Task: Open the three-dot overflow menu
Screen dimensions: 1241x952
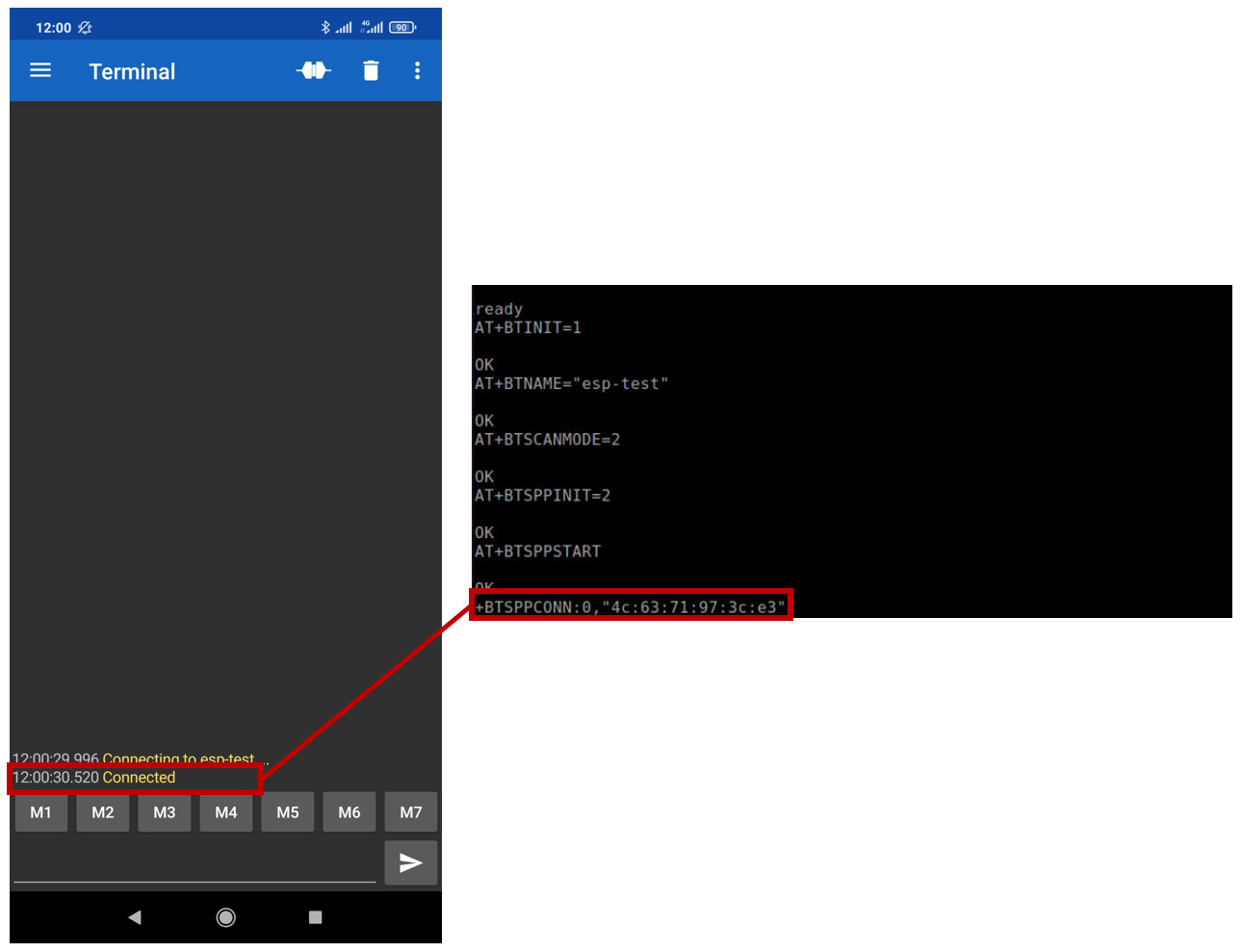Action: point(417,70)
